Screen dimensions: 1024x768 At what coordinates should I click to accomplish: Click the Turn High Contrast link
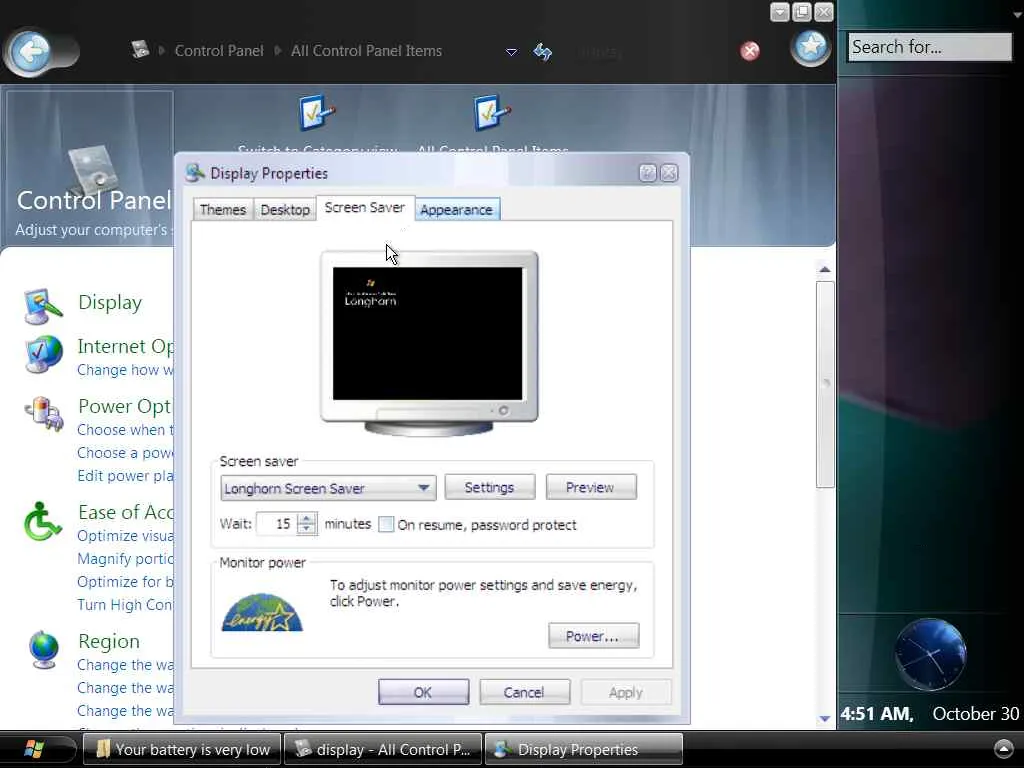pos(125,605)
